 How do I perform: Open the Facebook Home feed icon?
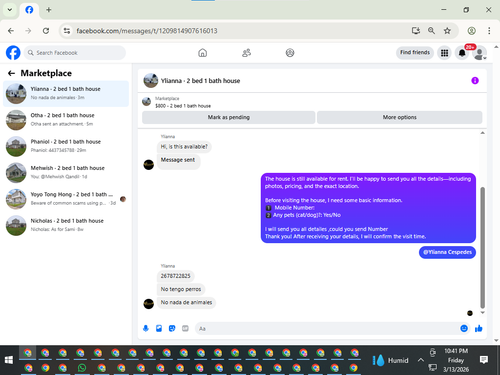tap(202, 53)
